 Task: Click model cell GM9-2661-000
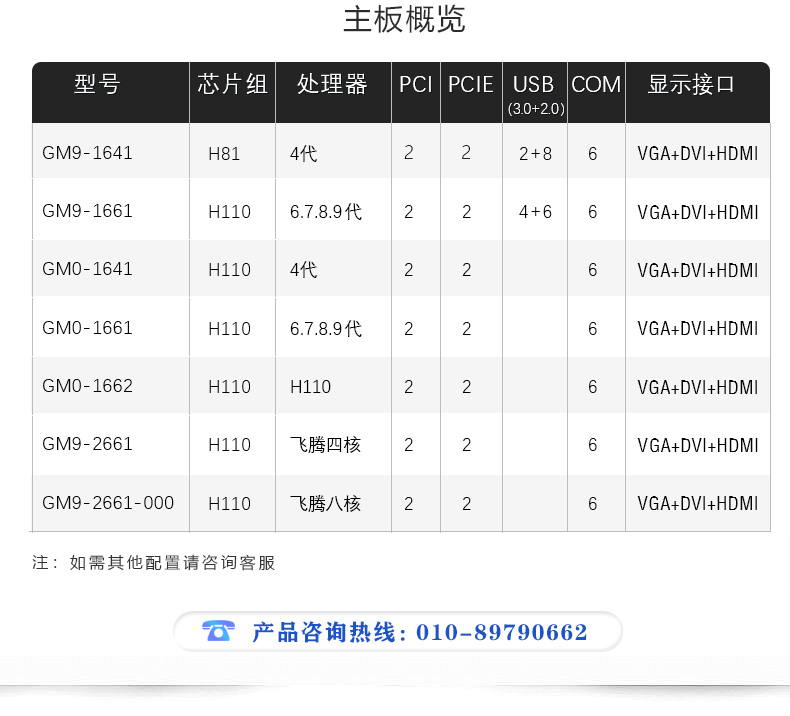coord(108,502)
